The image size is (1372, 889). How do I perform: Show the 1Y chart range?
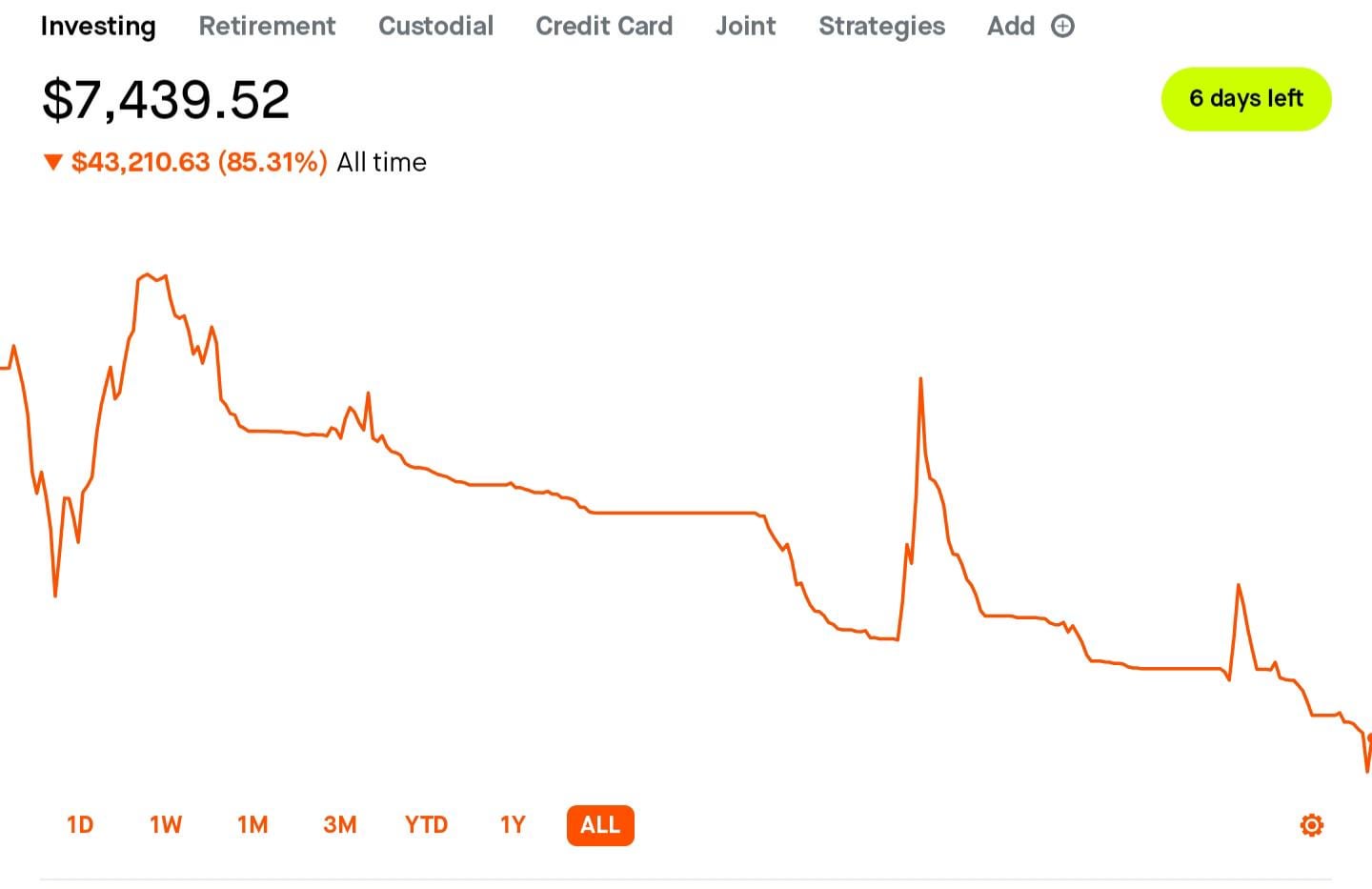513,825
